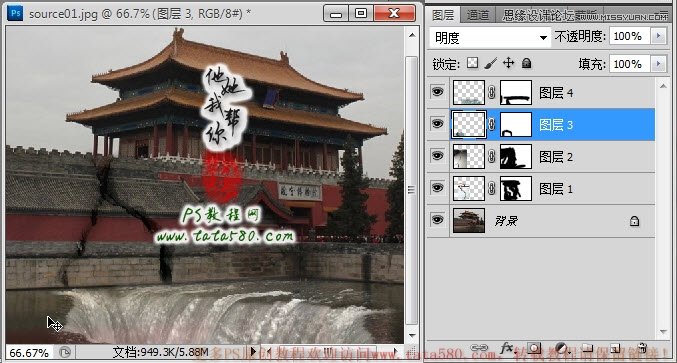Switch to the 图层 tab
This screenshot has width=677, height=363.
443,15
